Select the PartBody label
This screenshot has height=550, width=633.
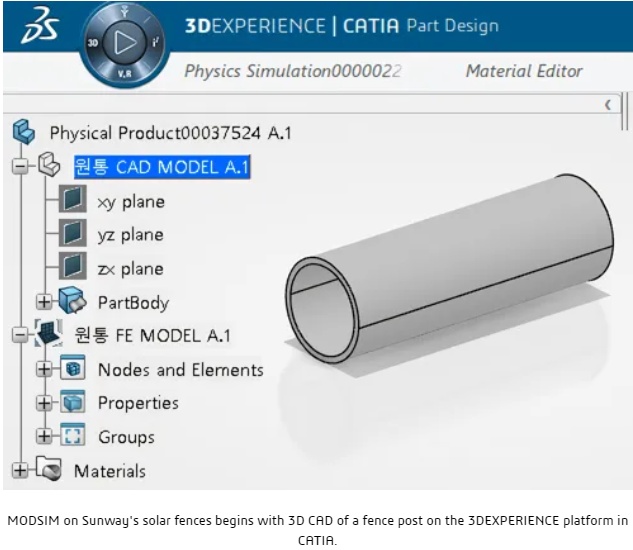(134, 303)
